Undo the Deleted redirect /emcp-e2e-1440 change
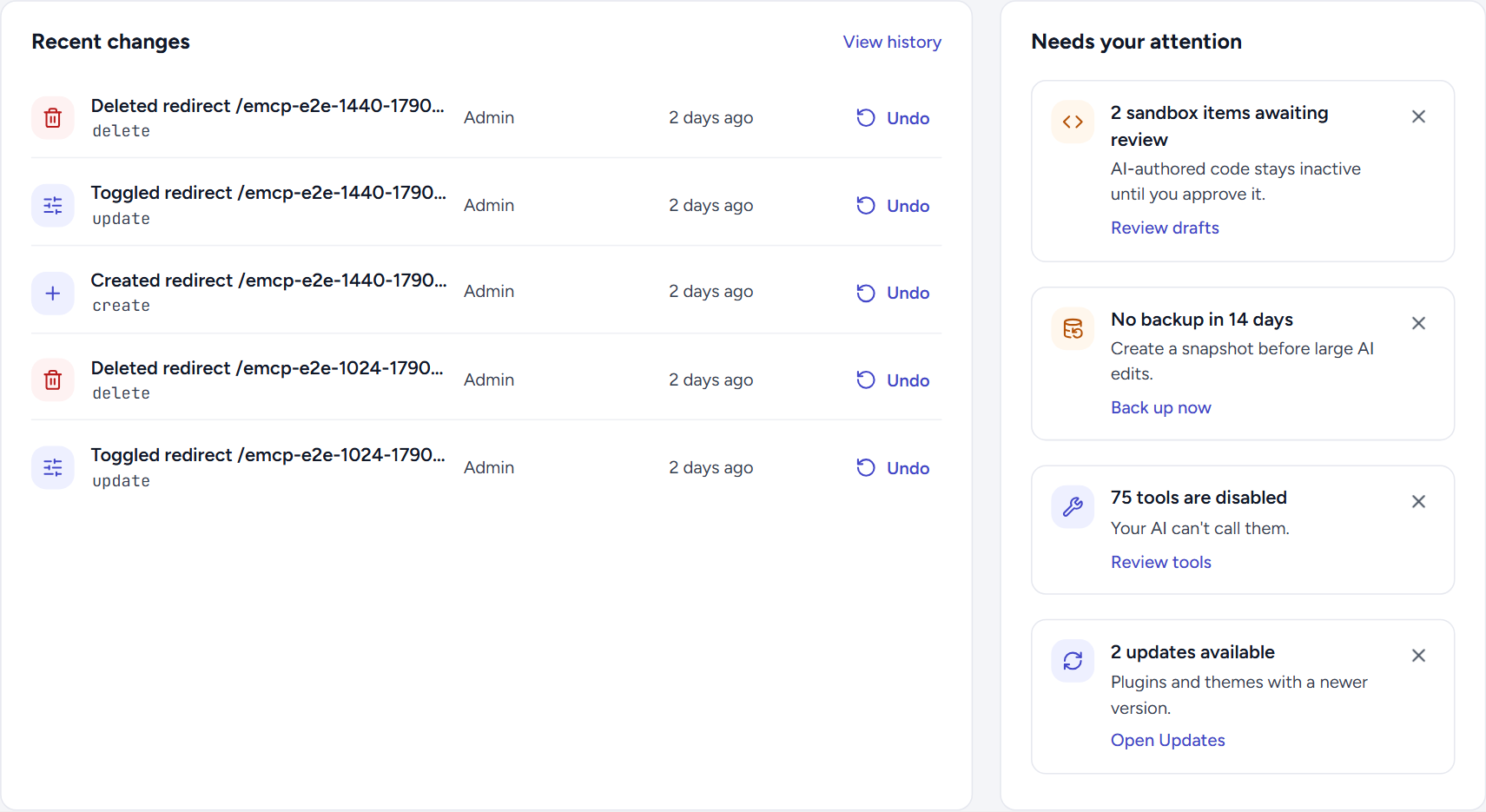 (893, 118)
